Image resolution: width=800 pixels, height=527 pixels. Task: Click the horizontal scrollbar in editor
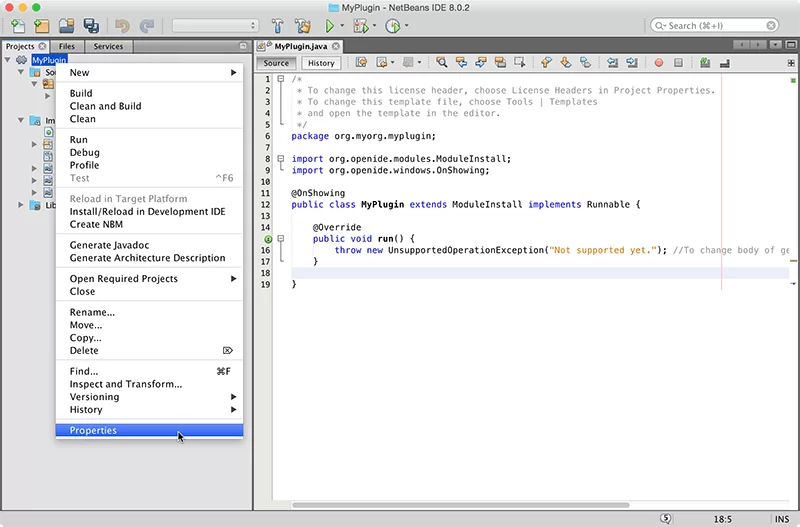tap(461, 505)
